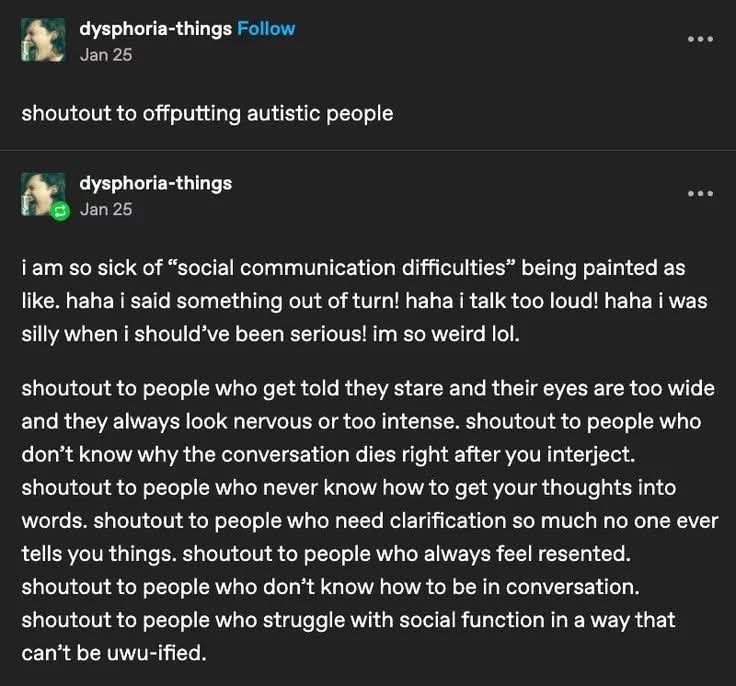Open the reblogged post's three-dot options menu

700,193
